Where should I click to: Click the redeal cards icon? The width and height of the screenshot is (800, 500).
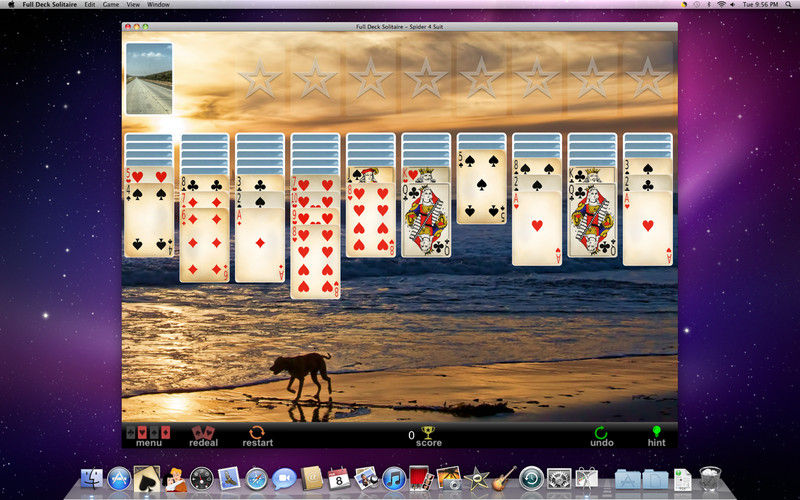coord(203,435)
